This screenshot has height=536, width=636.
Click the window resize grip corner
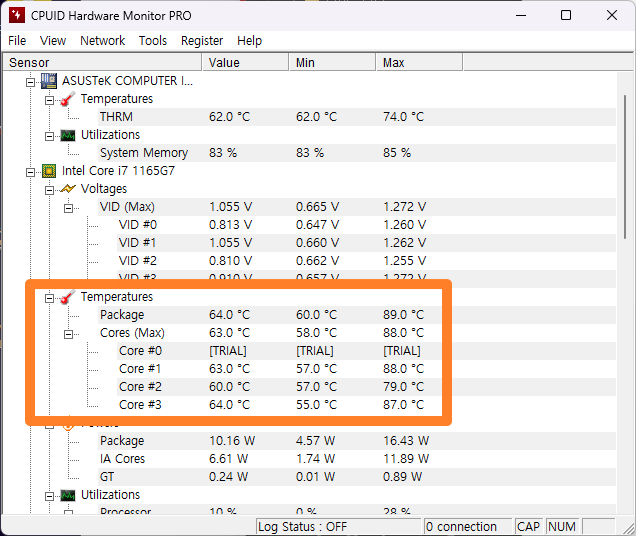click(x=629, y=528)
